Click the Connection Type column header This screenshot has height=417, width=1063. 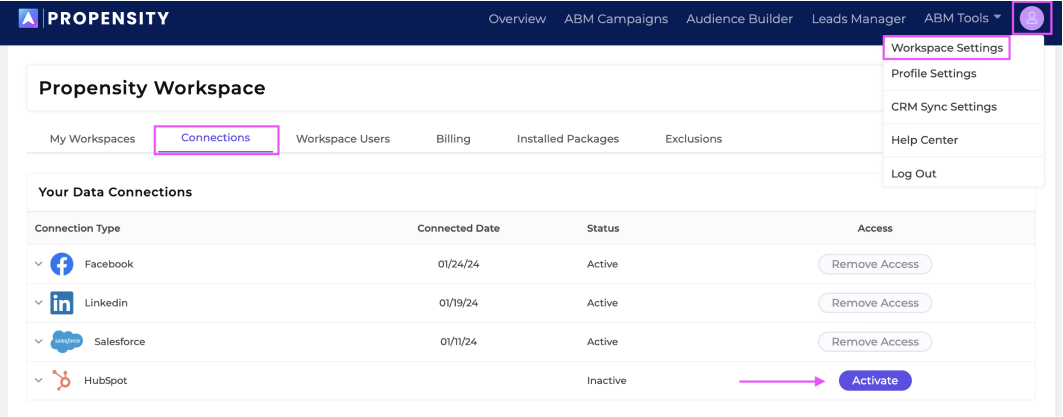click(x=78, y=229)
